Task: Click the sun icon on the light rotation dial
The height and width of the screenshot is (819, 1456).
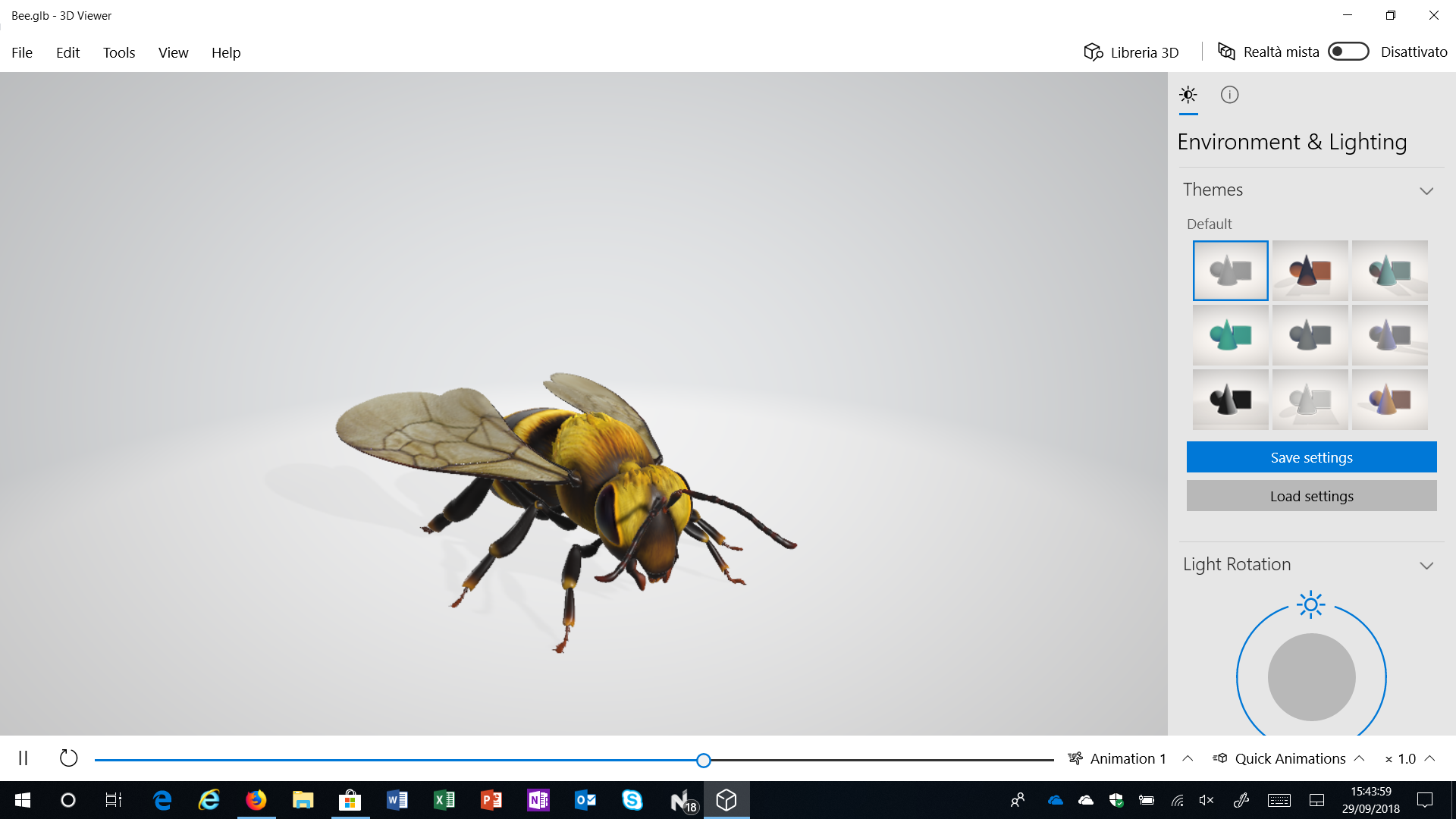Action: click(x=1310, y=605)
